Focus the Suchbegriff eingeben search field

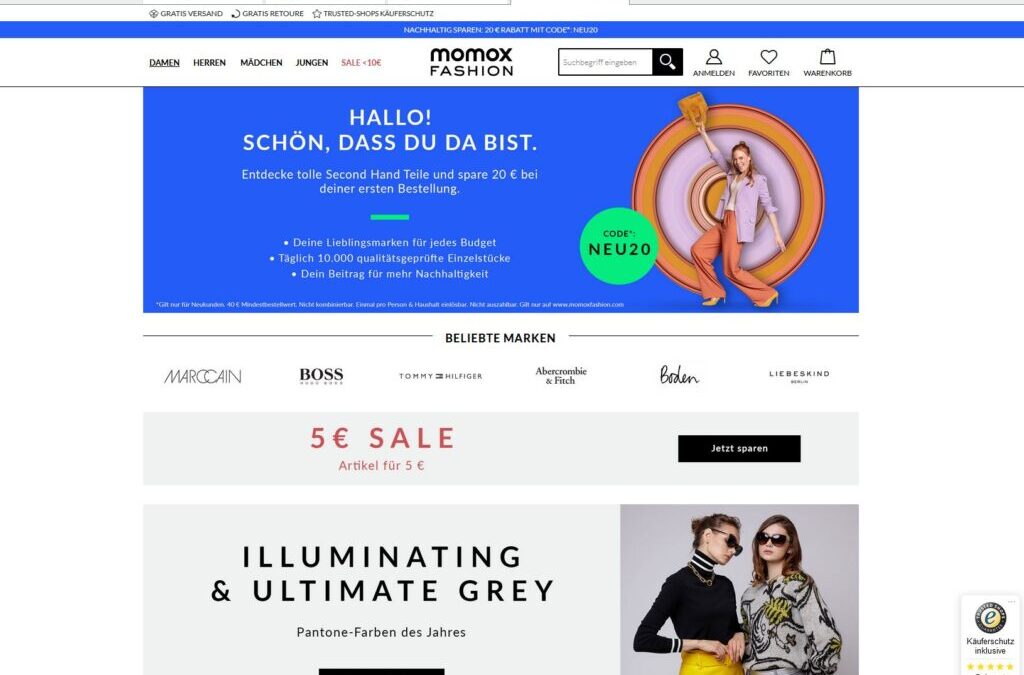point(605,62)
